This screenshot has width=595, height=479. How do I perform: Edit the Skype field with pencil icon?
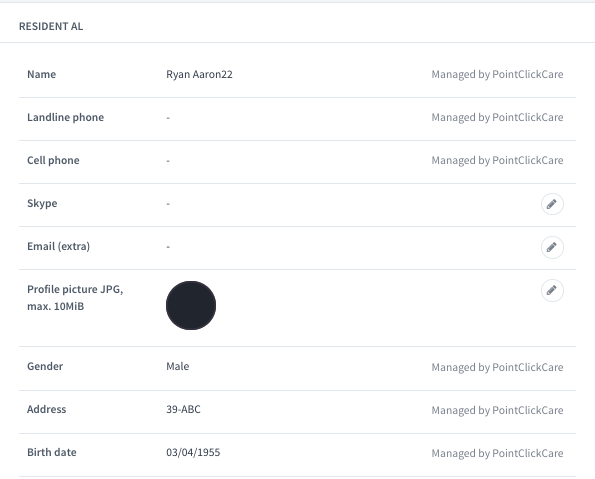point(552,204)
